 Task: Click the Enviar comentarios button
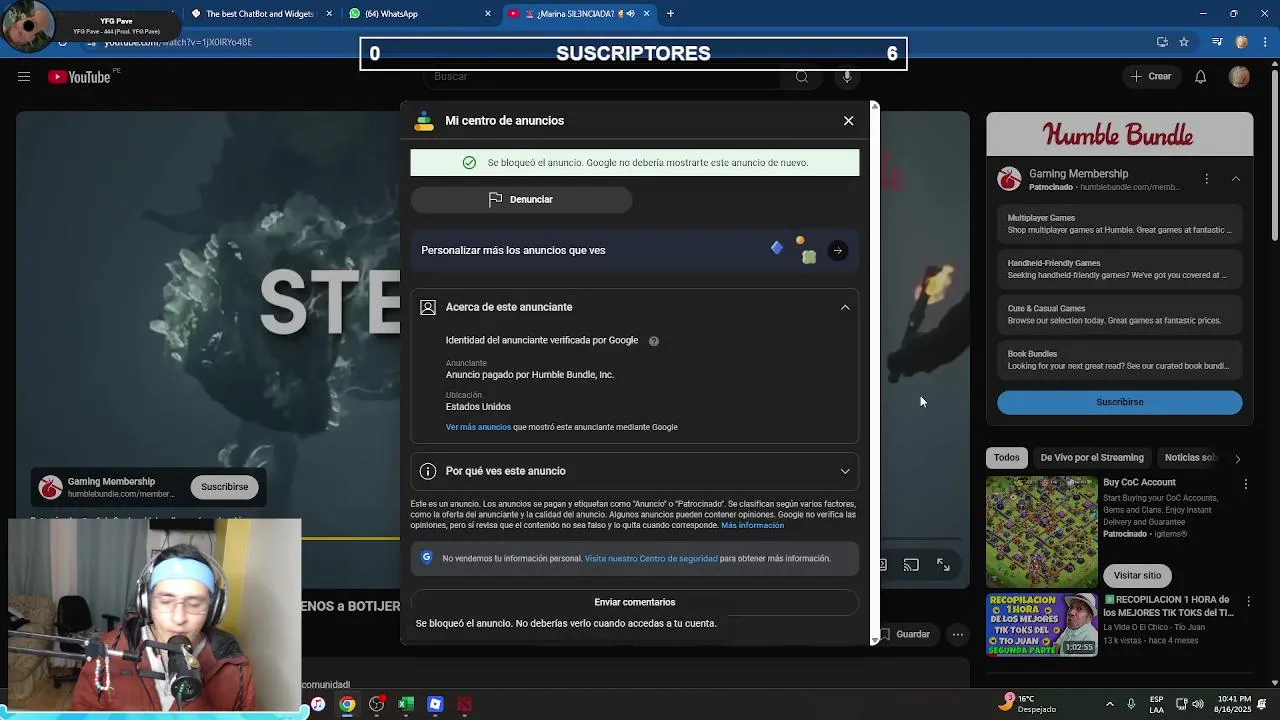[x=634, y=602]
